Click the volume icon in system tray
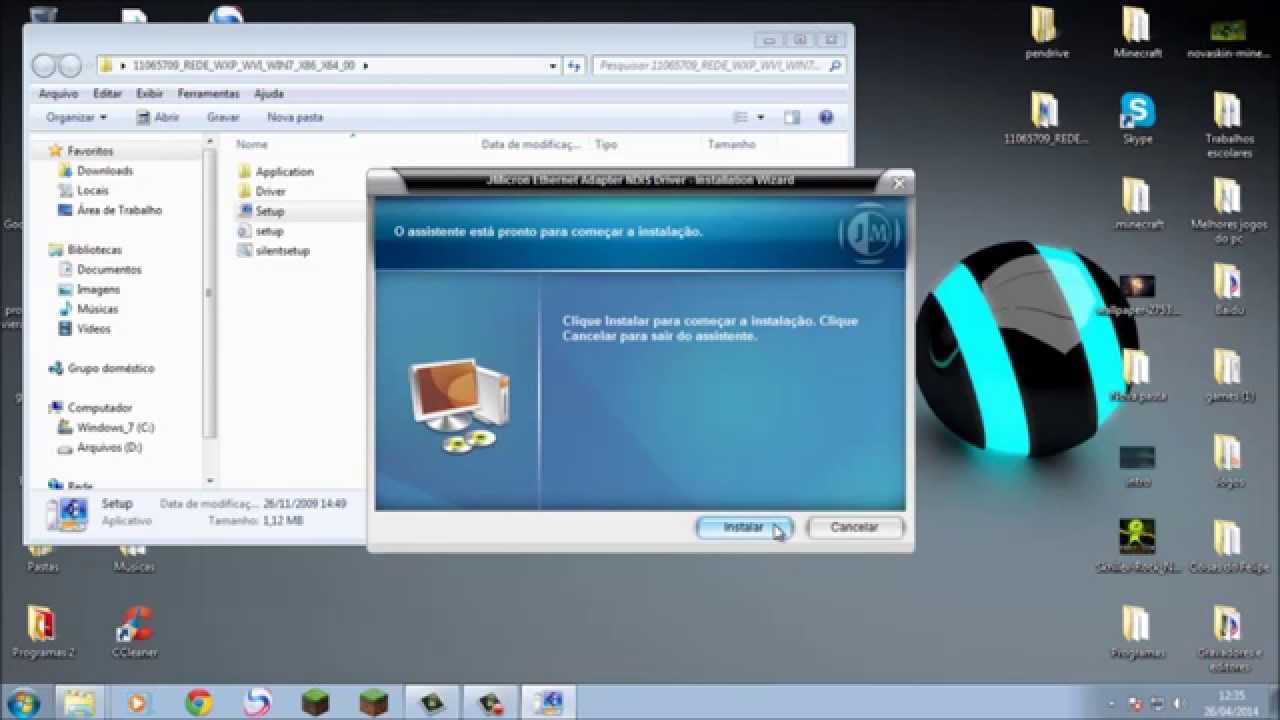Viewport: 1280px width, 720px height. click(1178, 703)
